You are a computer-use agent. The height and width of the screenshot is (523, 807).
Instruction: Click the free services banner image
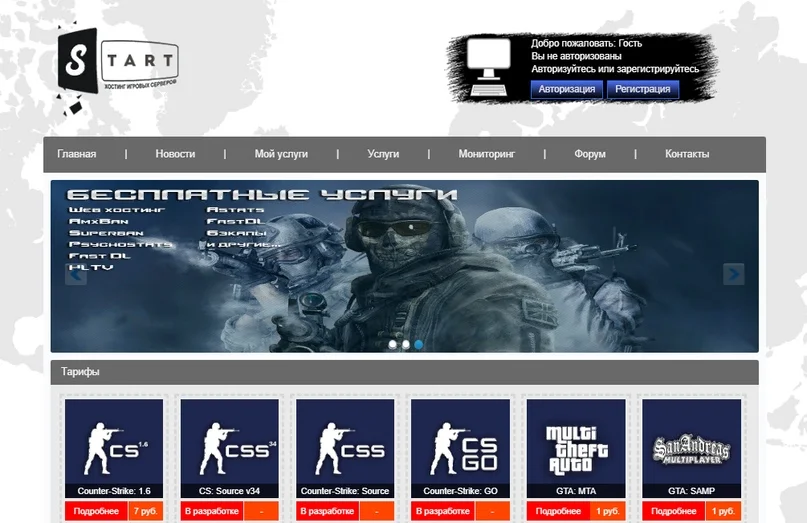pyautogui.click(x=405, y=266)
